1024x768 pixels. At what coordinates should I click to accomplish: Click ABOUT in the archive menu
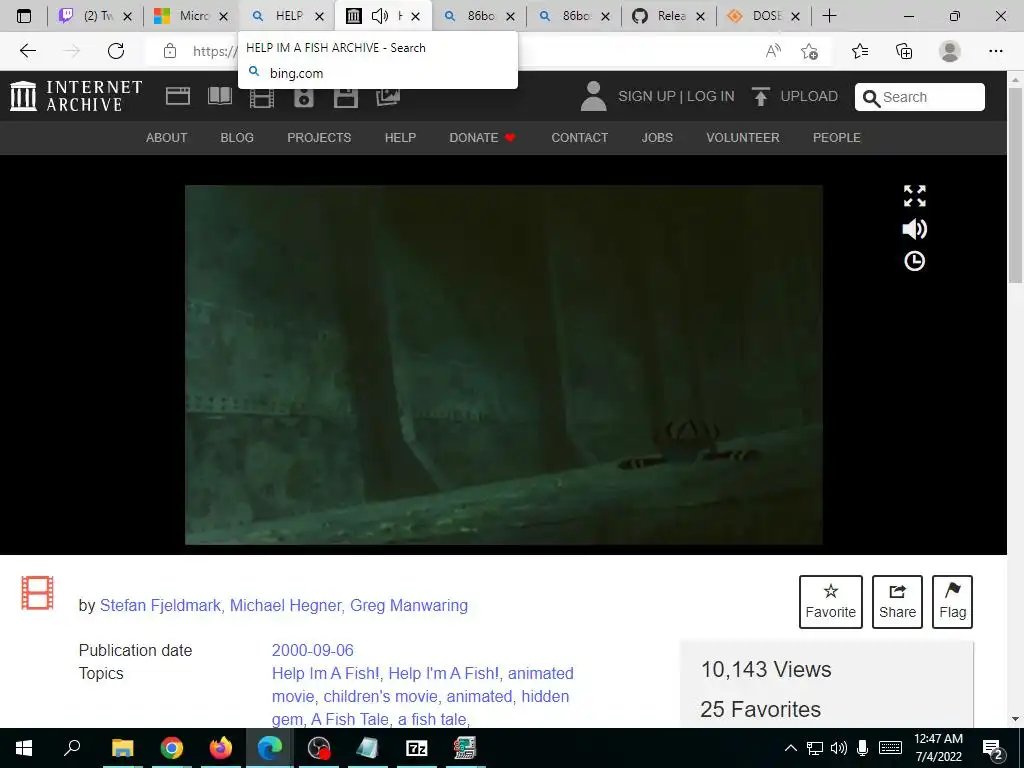[167, 138]
